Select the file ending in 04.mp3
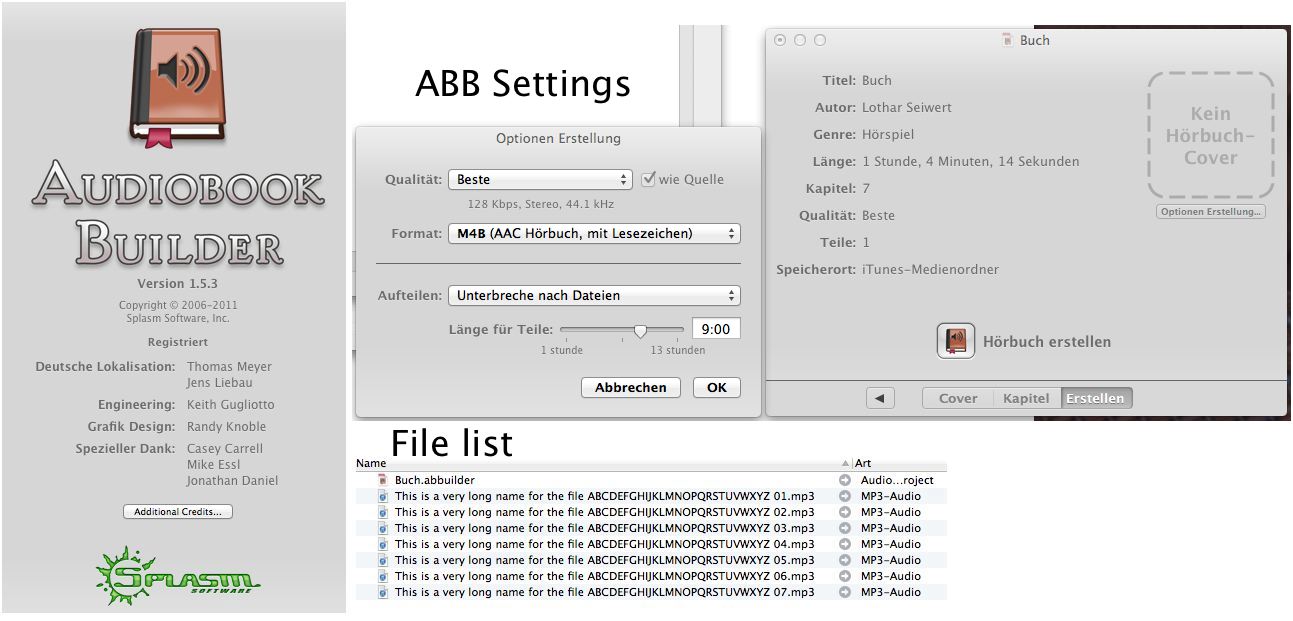This screenshot has width=1293, height=621. pos(604,544)
